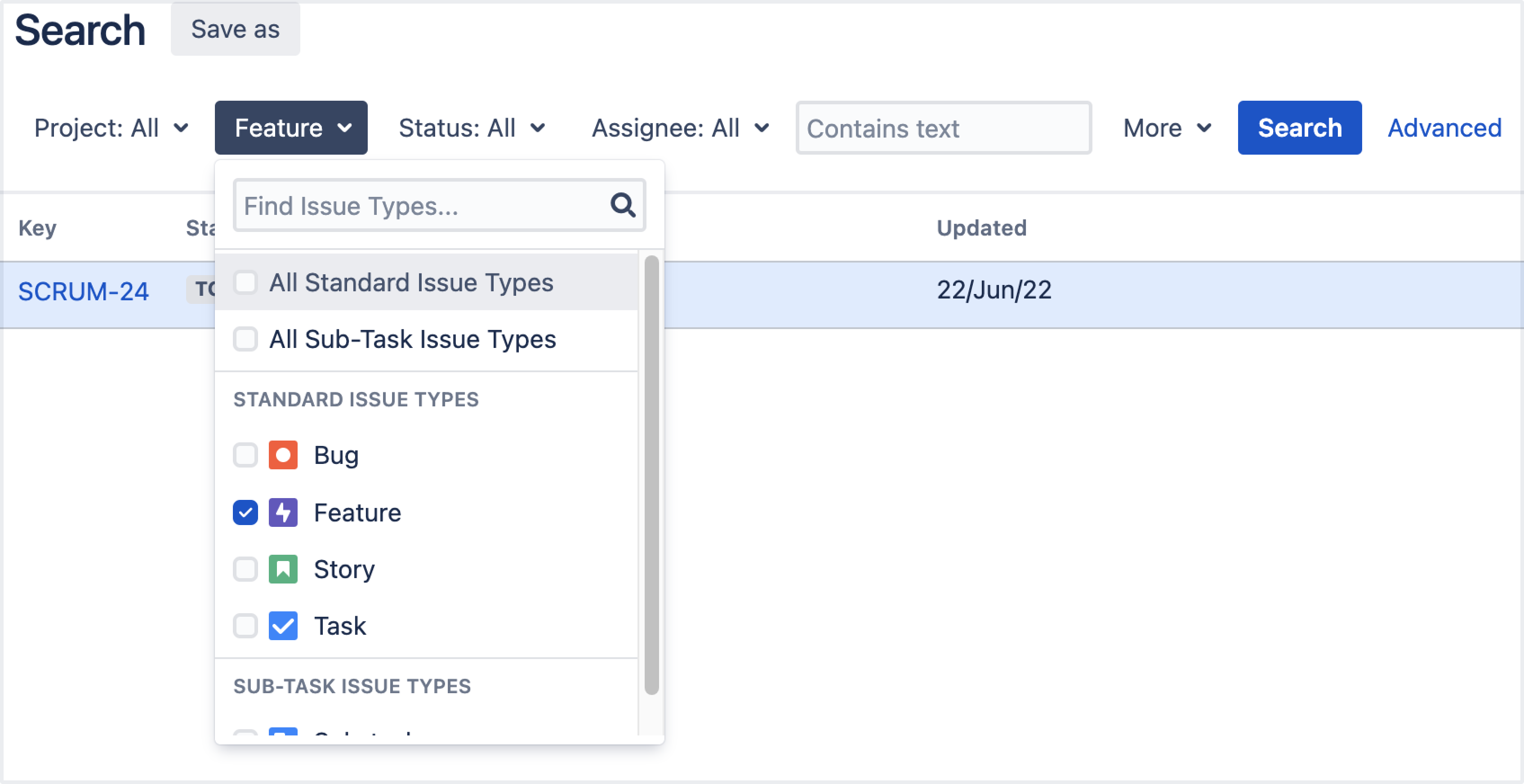
Task: Click magnifier icon in Find Issue Types
Action: tap(622, 205)
